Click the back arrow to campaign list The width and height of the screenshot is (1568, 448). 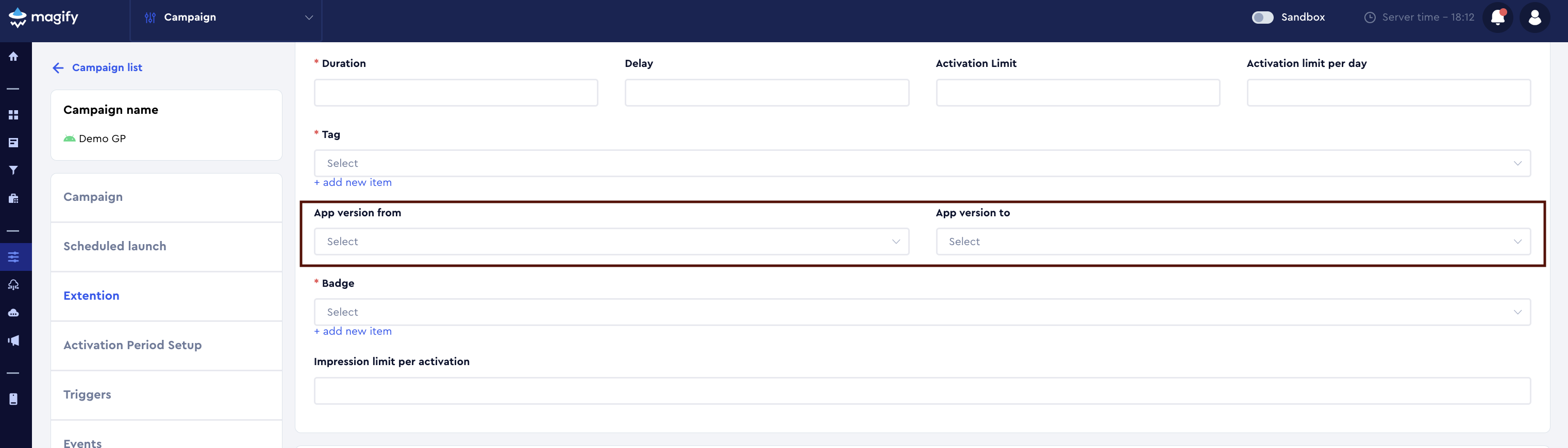pos(58,67)
